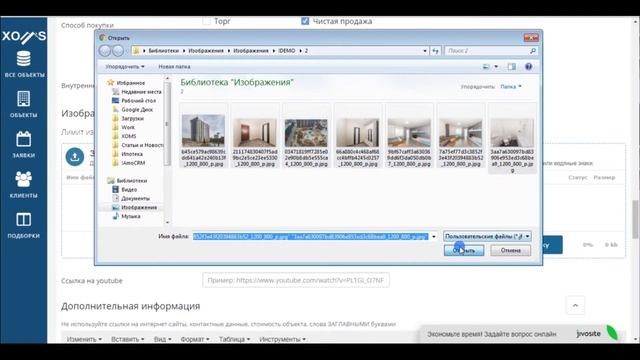
Task: Open the Инструменты editor menu
Action: 282,339
